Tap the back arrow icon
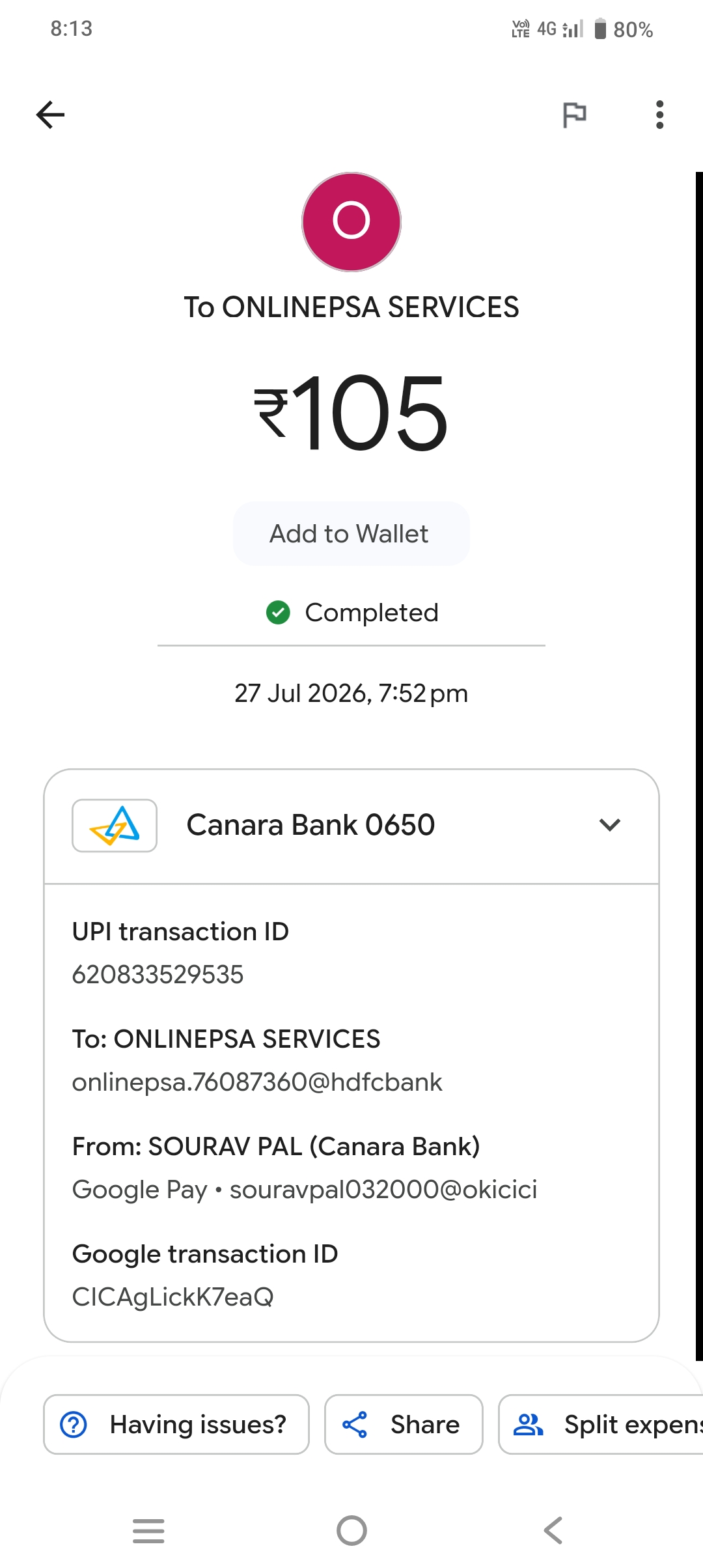 [x=50, y=115]
